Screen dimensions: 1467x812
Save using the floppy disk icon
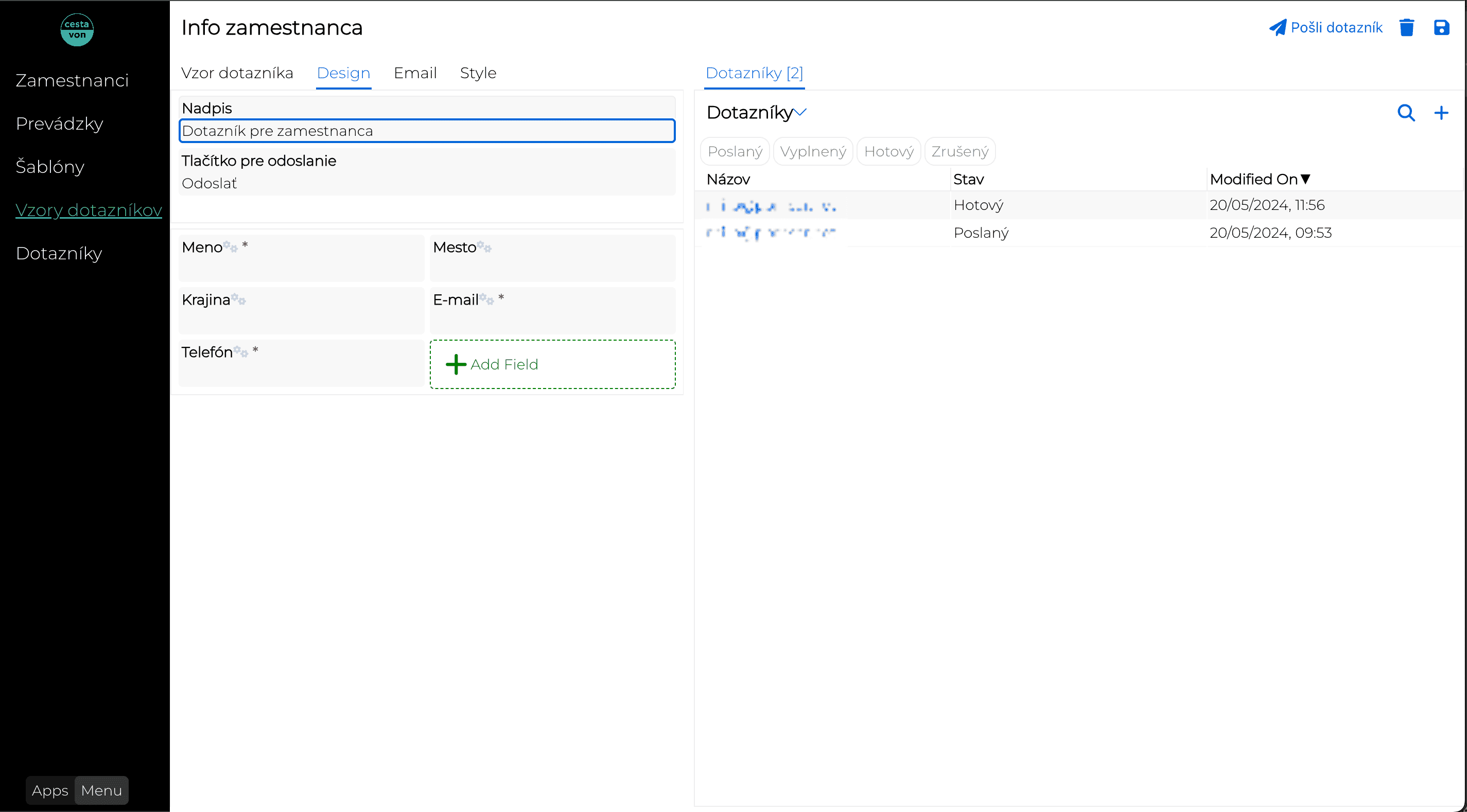1441,27
